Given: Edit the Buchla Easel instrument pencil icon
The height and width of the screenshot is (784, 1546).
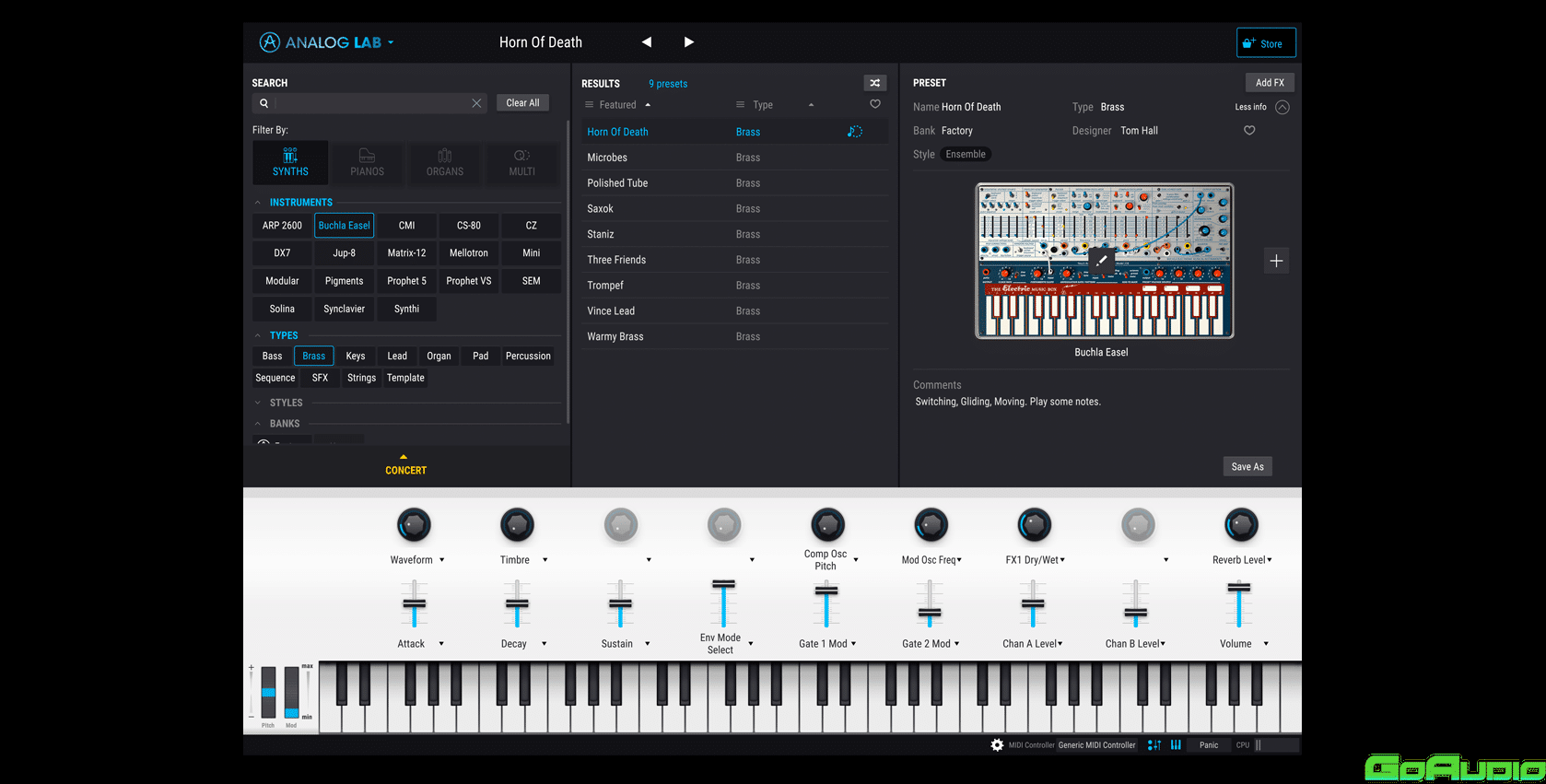Looking at the screenshot, I should coord(1101,261).
